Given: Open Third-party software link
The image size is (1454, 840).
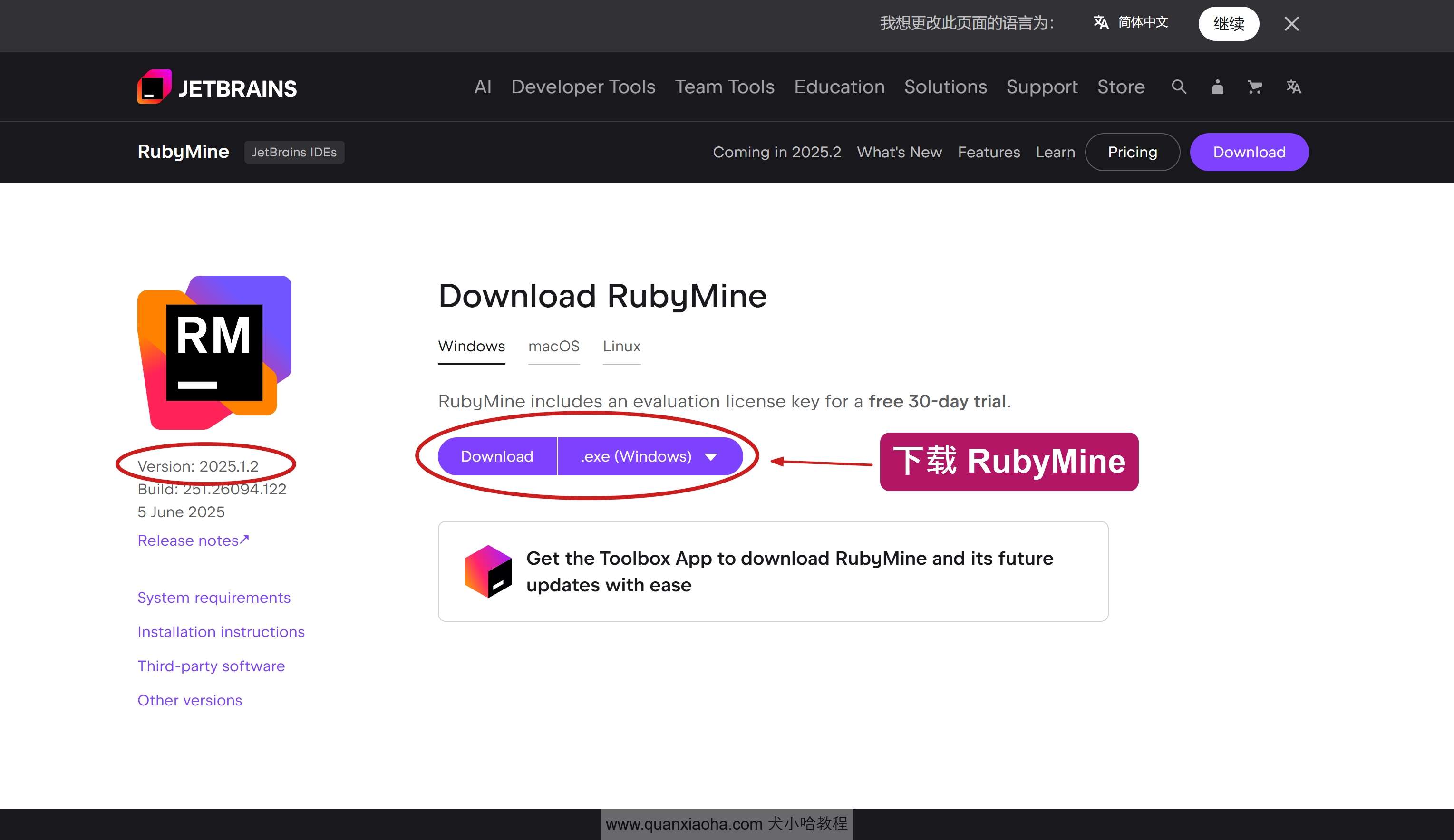Looking at the screenshot, I should 211,666.
